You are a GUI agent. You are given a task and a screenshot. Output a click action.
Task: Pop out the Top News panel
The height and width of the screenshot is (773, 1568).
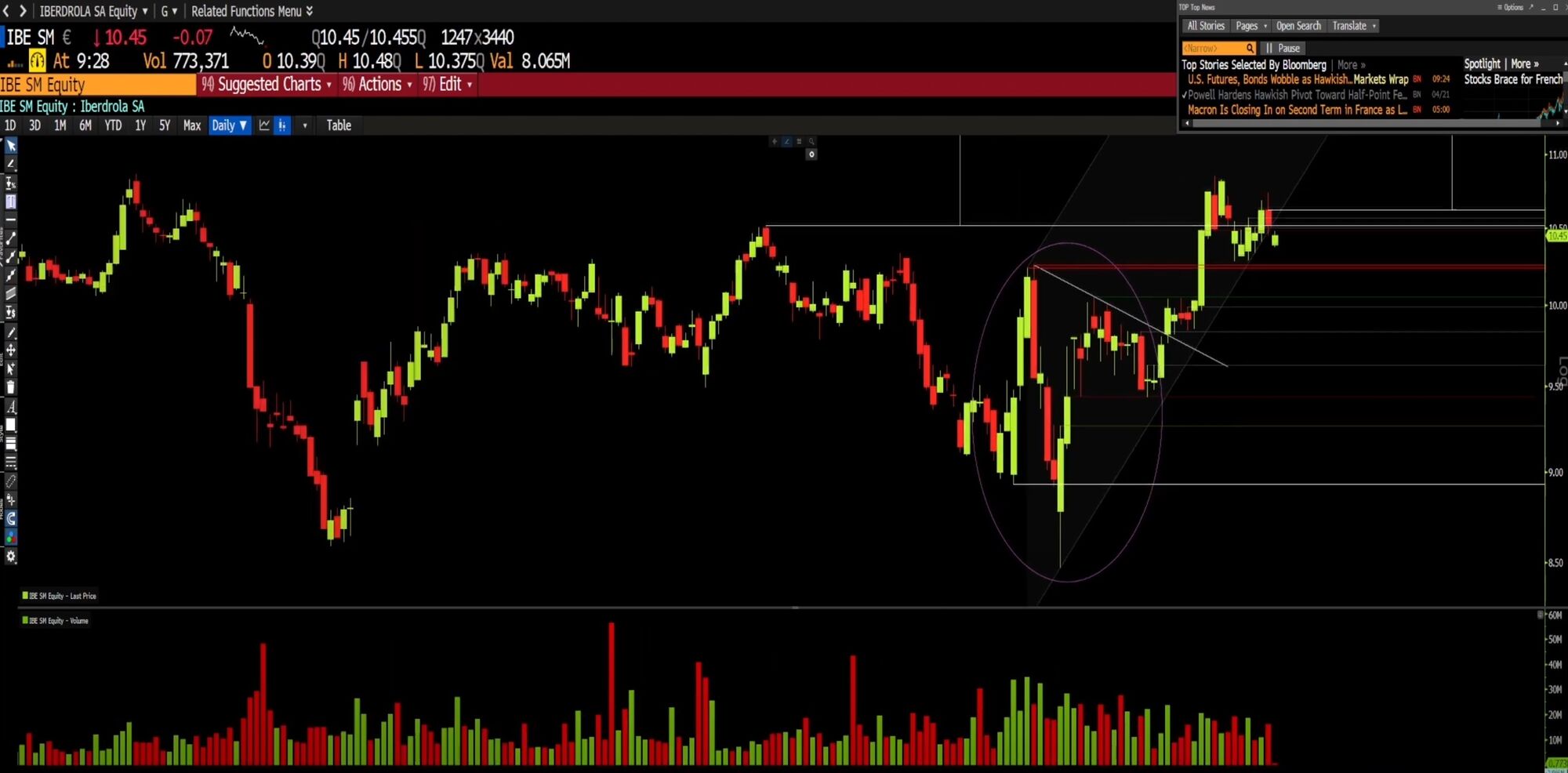(1531, 7)
